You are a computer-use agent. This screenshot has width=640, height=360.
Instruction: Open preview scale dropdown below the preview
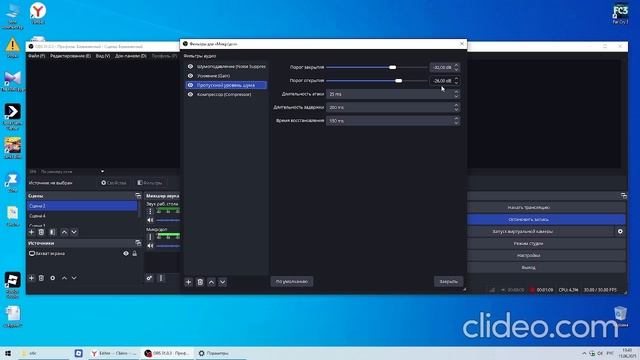102,171
